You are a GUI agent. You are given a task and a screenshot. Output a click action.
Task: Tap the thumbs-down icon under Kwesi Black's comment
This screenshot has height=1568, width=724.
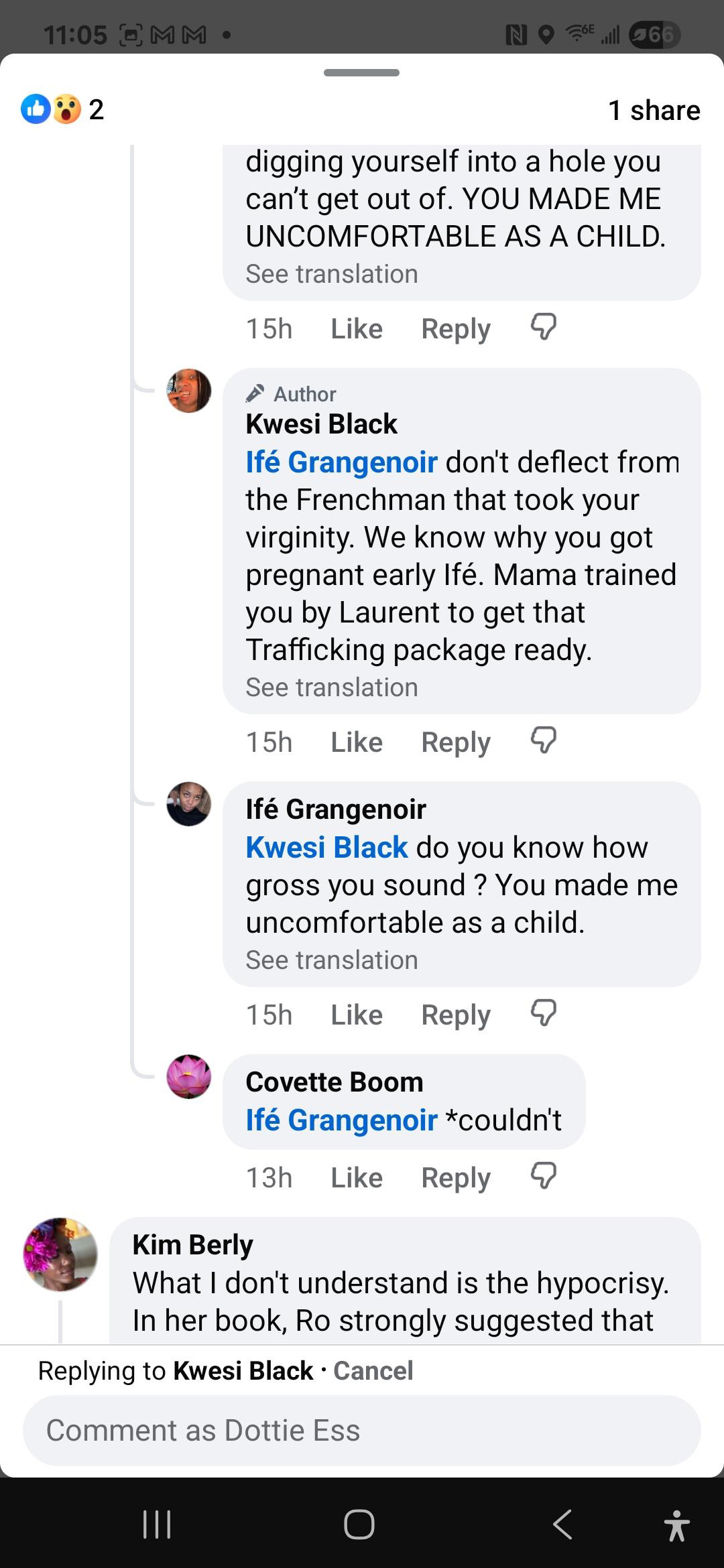[543, 740]
